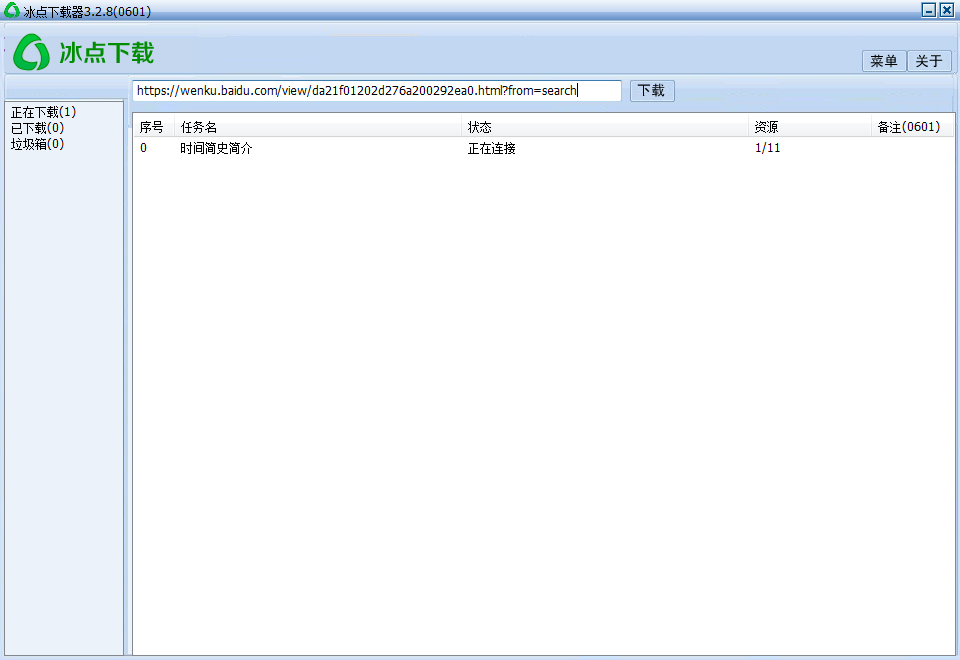Screen dimensions: 960x660
Task: Sort by the 状态 column header
Action: tap(605, 127)
